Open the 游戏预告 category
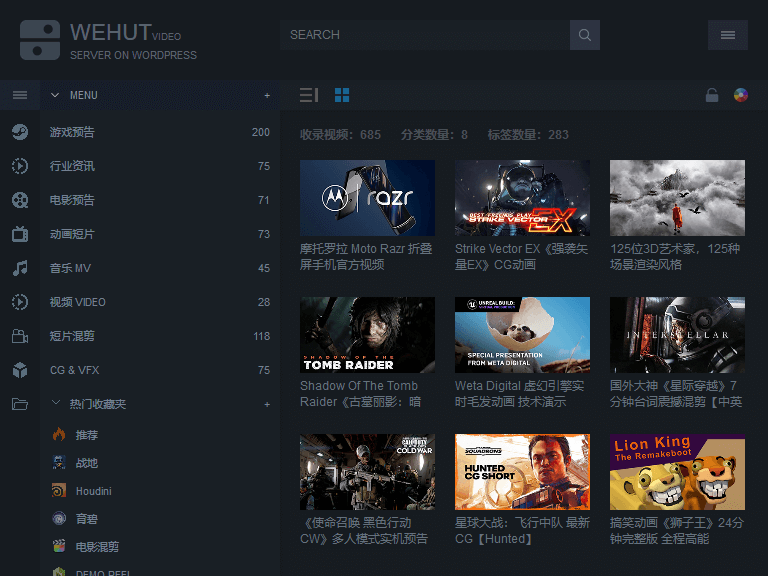This screenshot has height=576, width=768. (160, 132)
